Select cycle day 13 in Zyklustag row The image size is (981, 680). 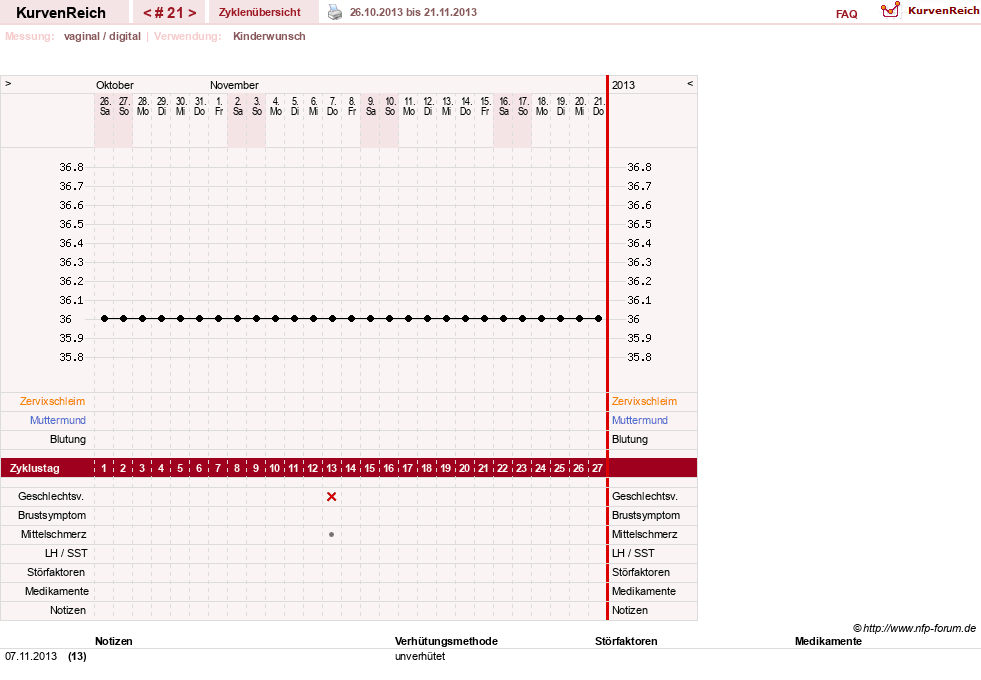click(x=332, y=468)
